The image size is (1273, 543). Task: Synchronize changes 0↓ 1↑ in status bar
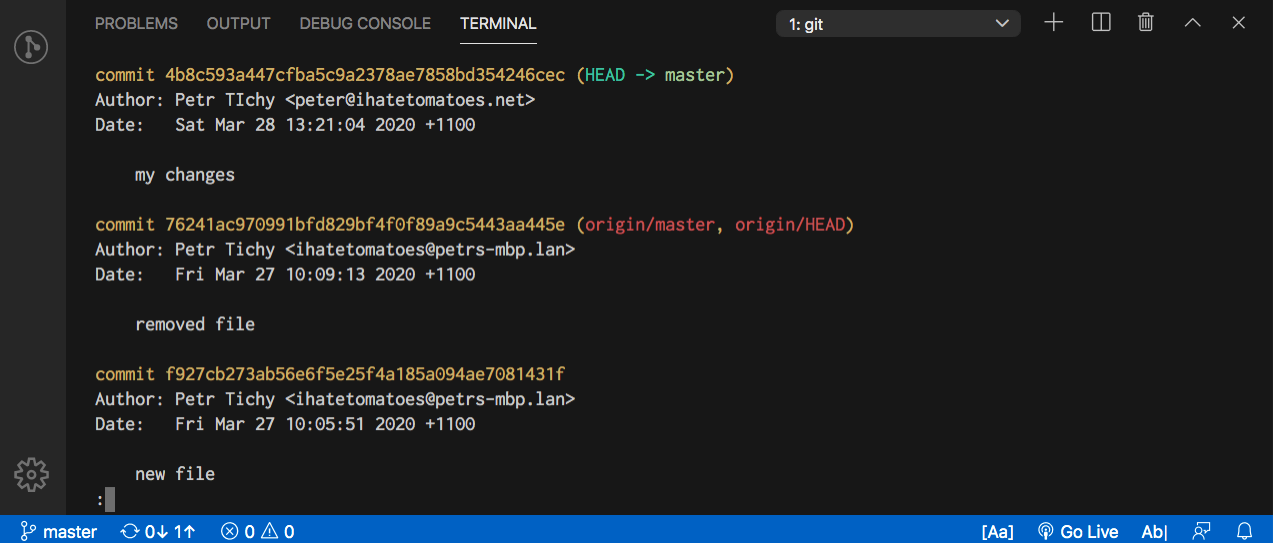point(158,531)
